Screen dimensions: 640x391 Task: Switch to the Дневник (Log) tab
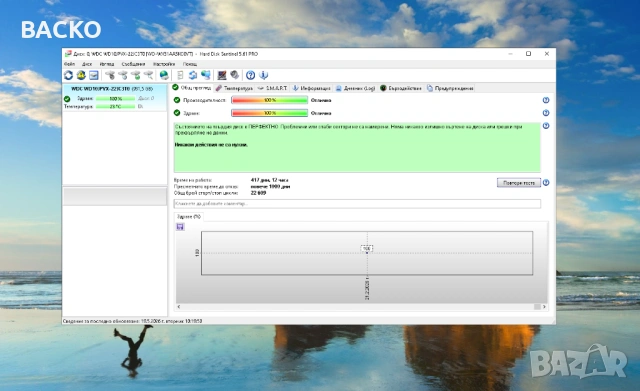point(356,88)
